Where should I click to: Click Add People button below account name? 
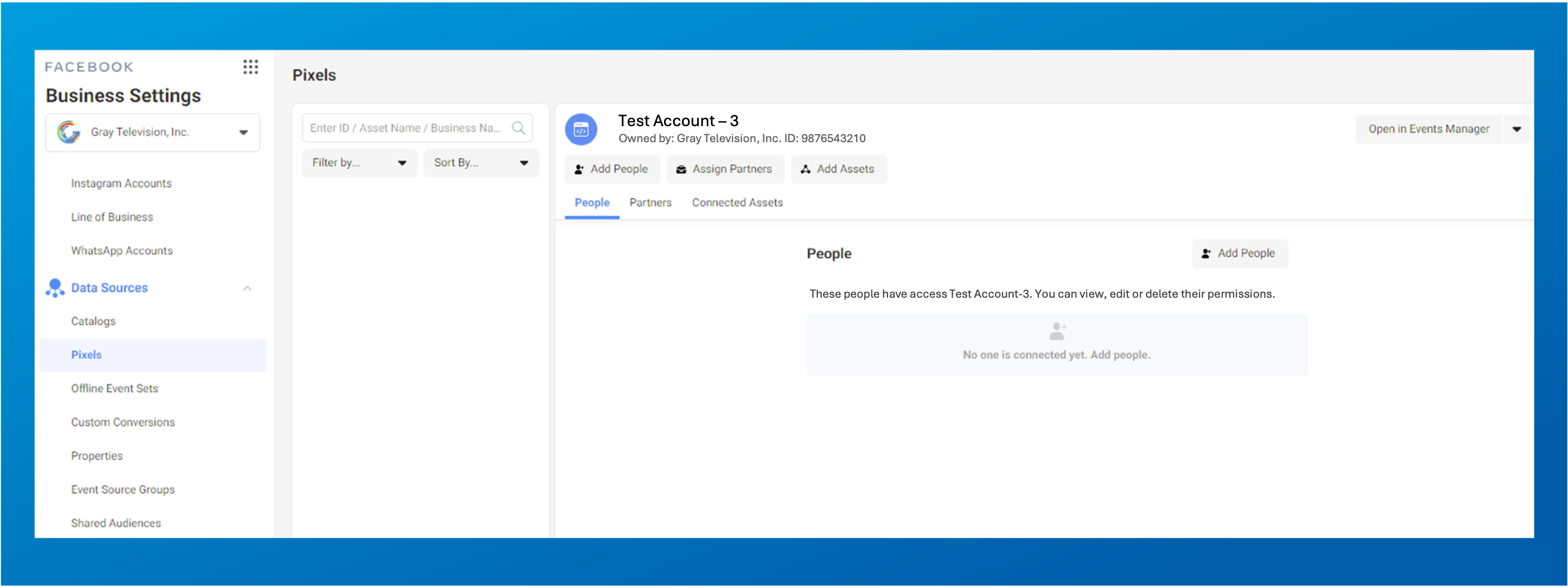point(612,169)
